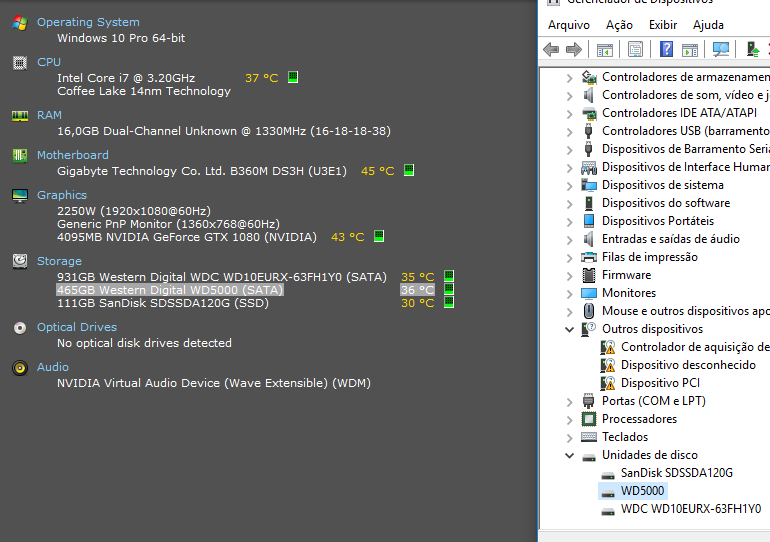This screenshot has height=542, width=770.
Task: Click the CPU chip icon in Speccy
Action: (20, 63)
